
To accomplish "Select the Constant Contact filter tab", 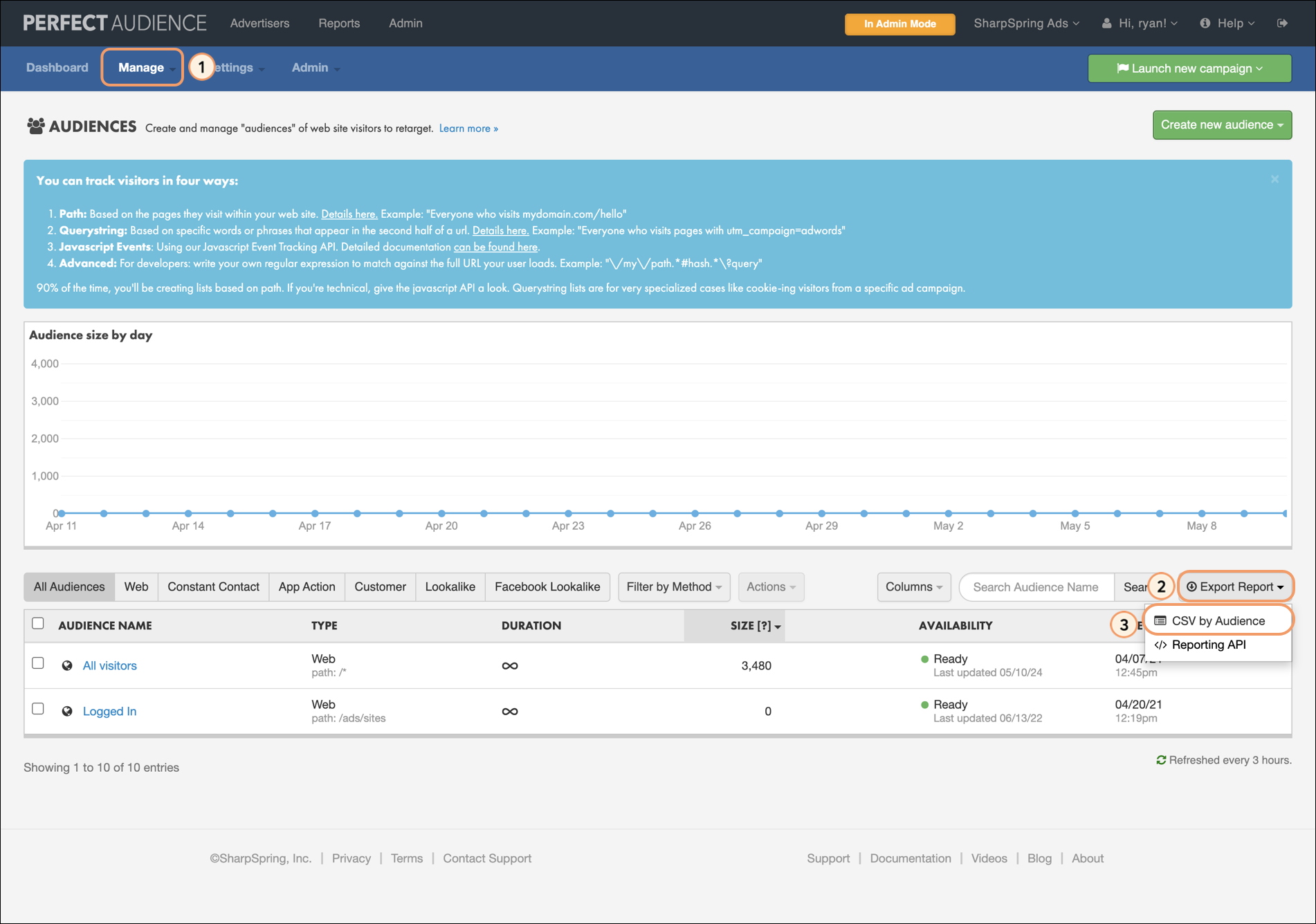I will [x=213, y=586].
